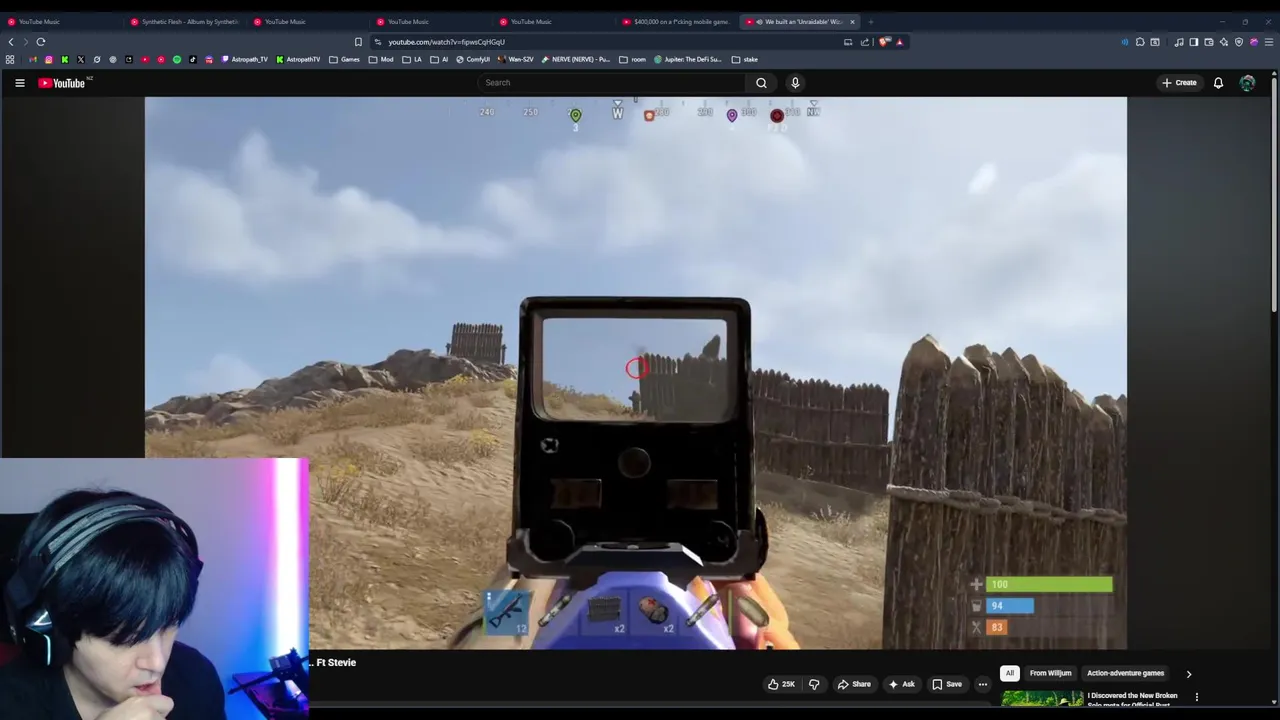Click the Create button
Screen dimensions: 1280x720
(1180, 83)
